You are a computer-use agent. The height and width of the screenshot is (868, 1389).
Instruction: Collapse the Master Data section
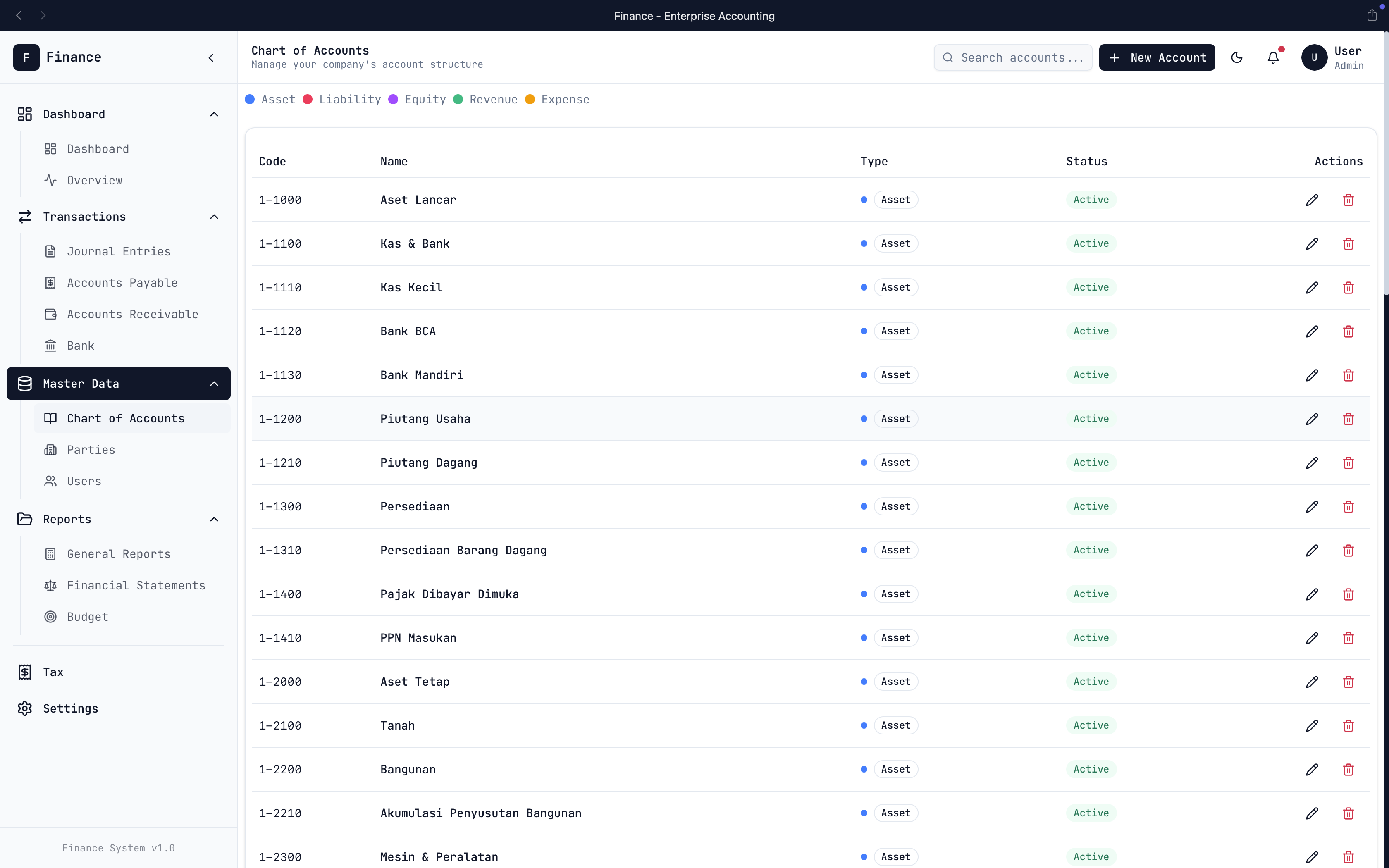coord(214,384)
